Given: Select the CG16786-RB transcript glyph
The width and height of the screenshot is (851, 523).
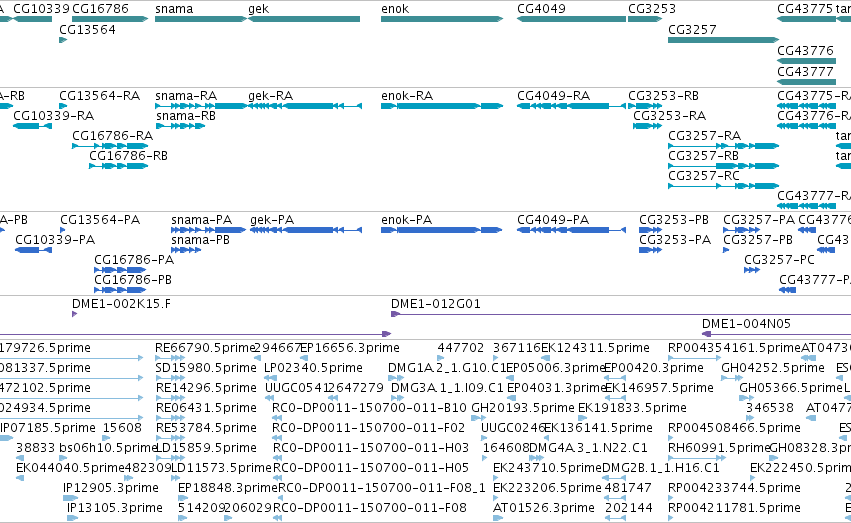Looking at the screenshot, I should click(118, 166).
